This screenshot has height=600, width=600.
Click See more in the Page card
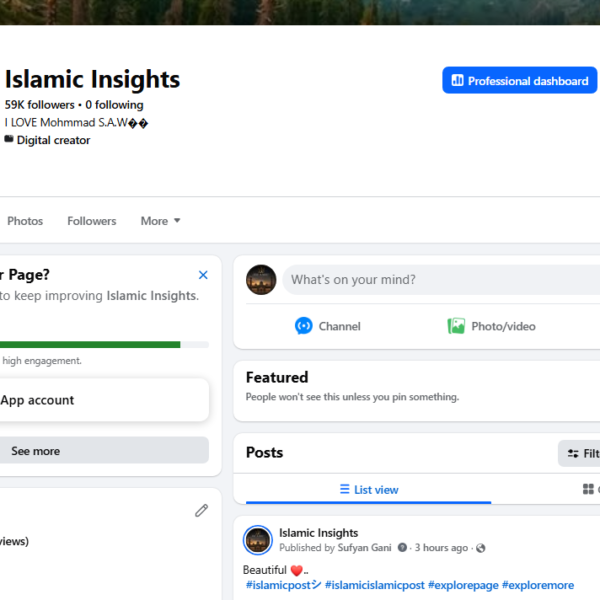tap(104, 450)
